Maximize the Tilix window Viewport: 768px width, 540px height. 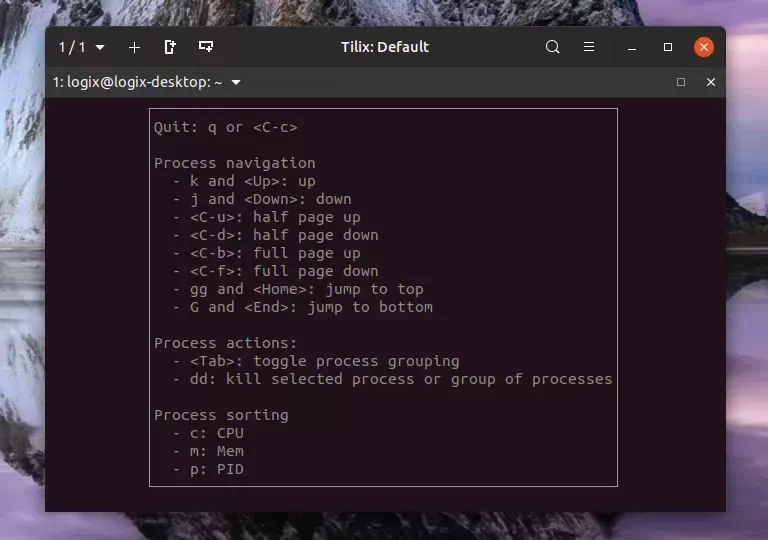[668, 47]
